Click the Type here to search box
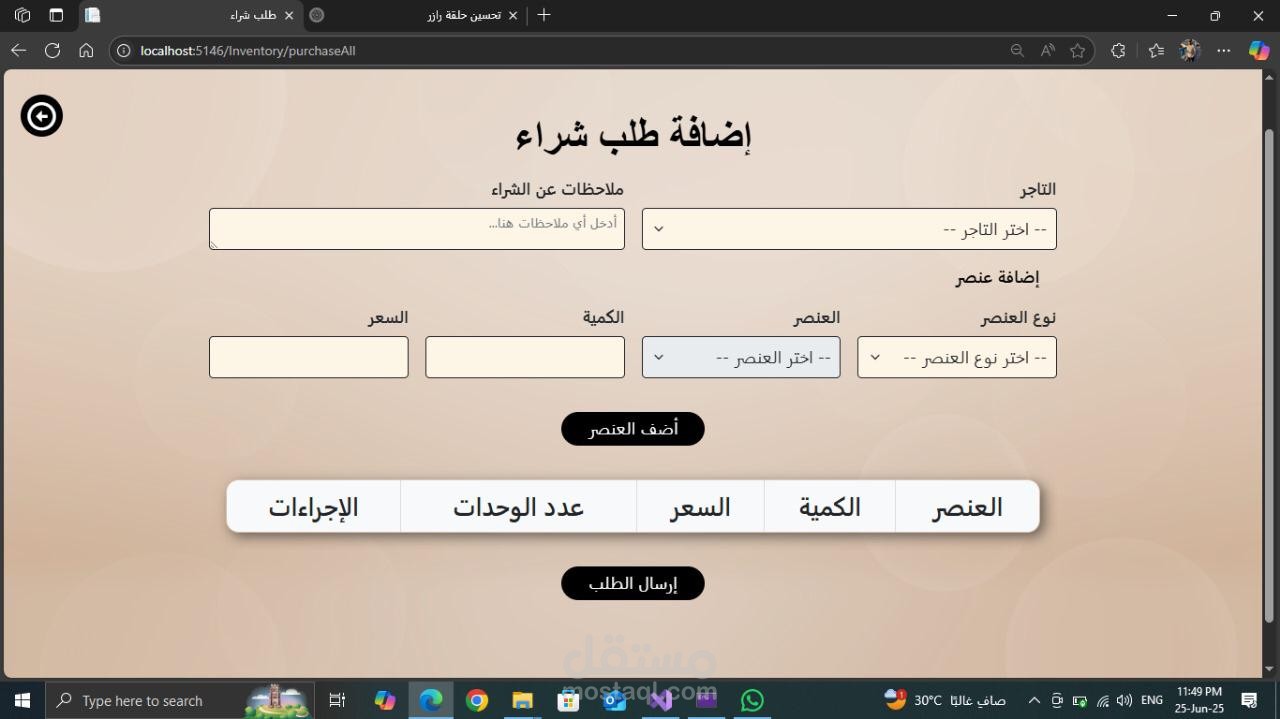 point(180,700)
